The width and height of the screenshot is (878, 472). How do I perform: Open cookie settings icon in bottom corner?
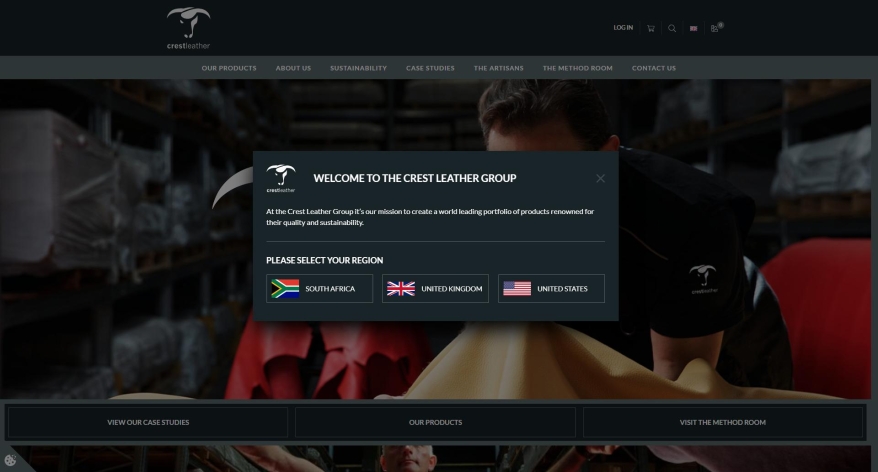click(x=10, y=460)
